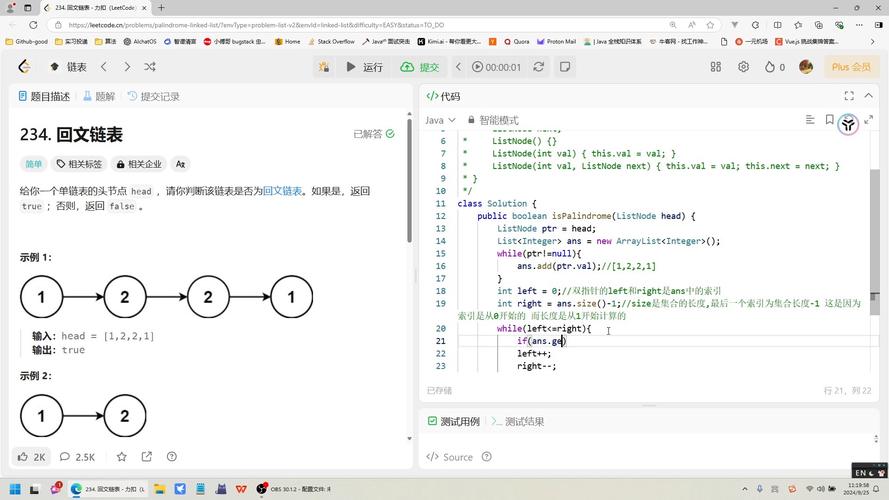Click the browser address bar
The width and height of the screenshot is (889, 500).
coord(363,25)
